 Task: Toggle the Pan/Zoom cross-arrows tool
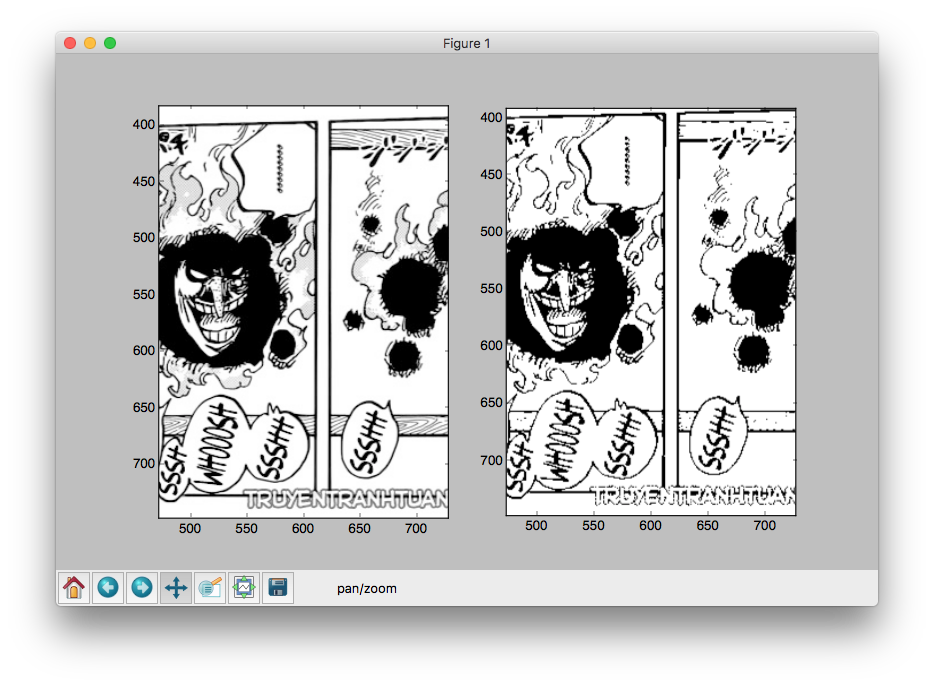click(176, 588)
